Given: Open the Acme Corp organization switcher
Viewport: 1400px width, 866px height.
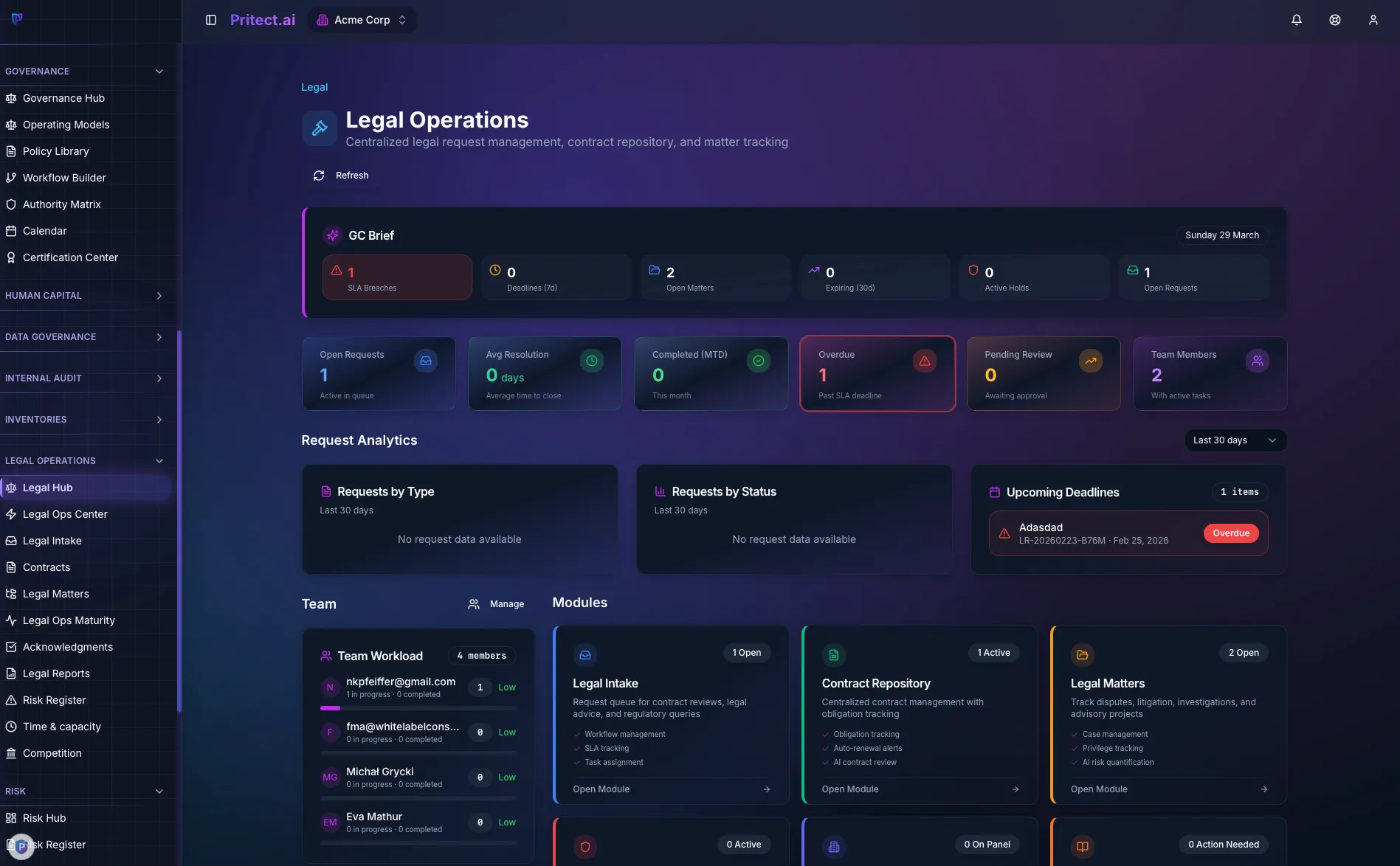Looking at the screenshot, I should pyautogui.click(x=362, y=20).
